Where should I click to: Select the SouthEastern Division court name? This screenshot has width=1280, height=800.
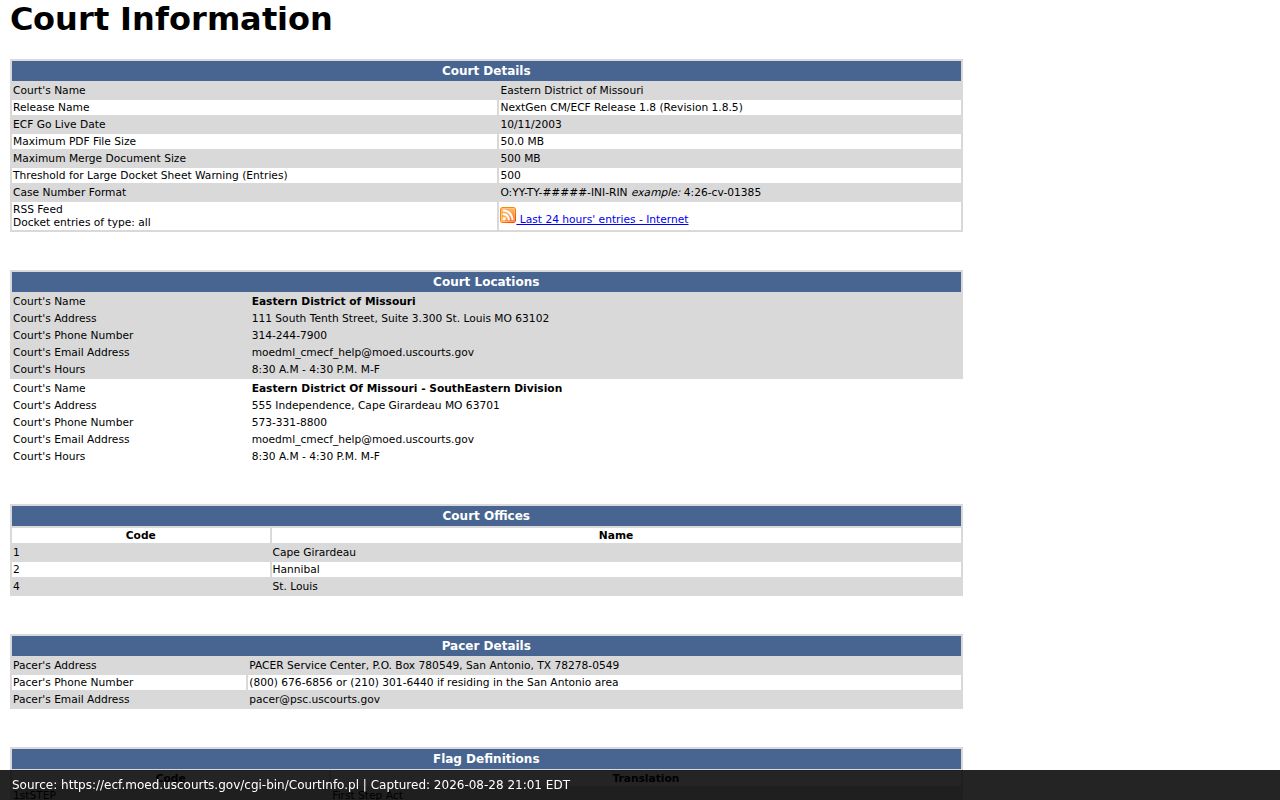[x=407, y=388]
